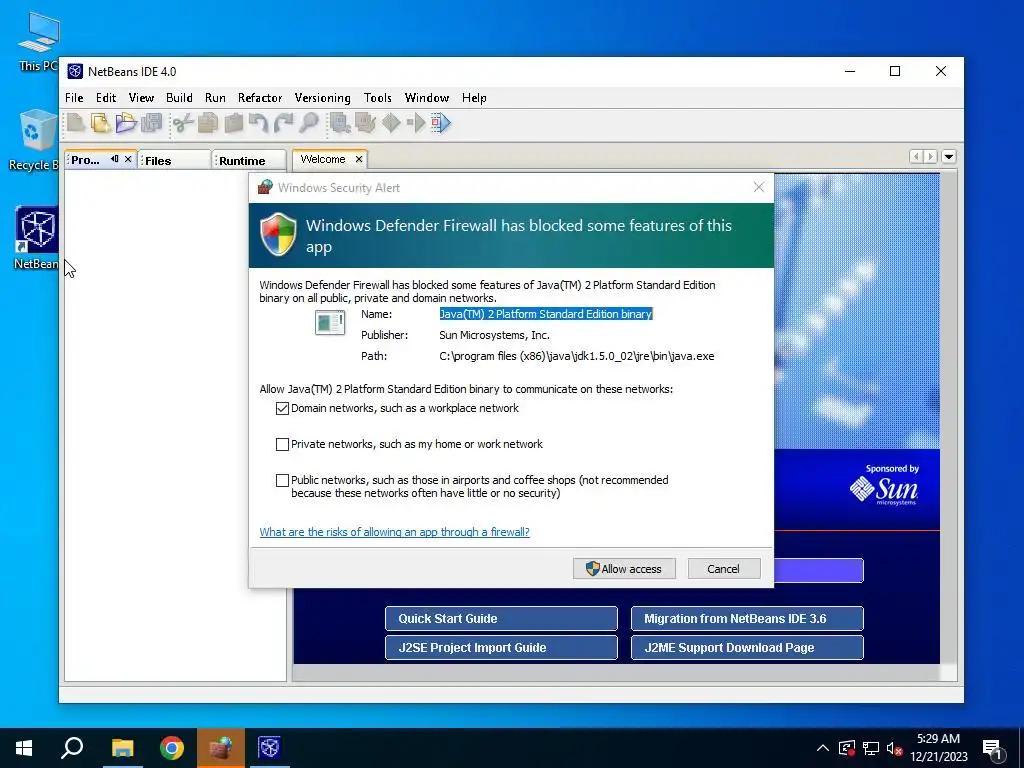1024x768 pixels.
Task: Click the Undo arrow icon
Action: pos(259,123)
